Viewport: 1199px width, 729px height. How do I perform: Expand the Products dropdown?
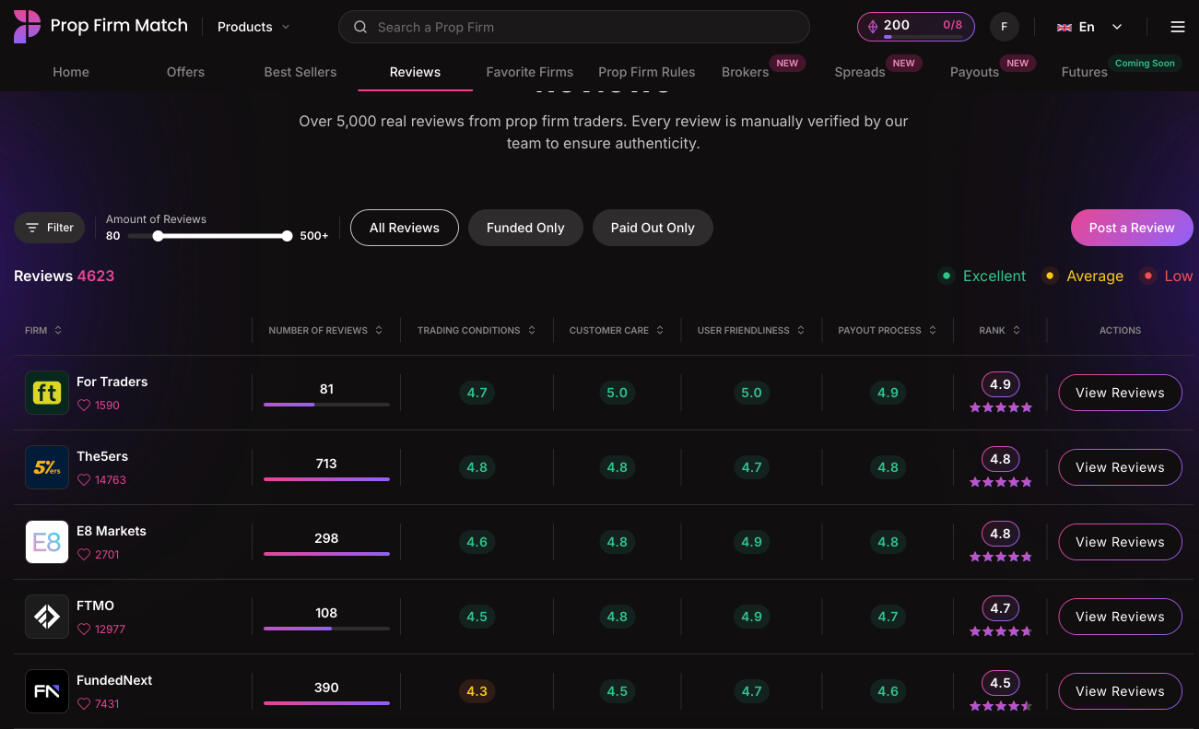tap(253, 27)
